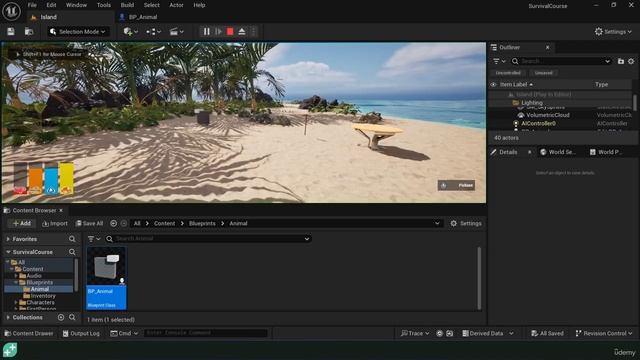
Task: Open the top-right Settings gear dropdown
Action: click(x=613, y=31)
